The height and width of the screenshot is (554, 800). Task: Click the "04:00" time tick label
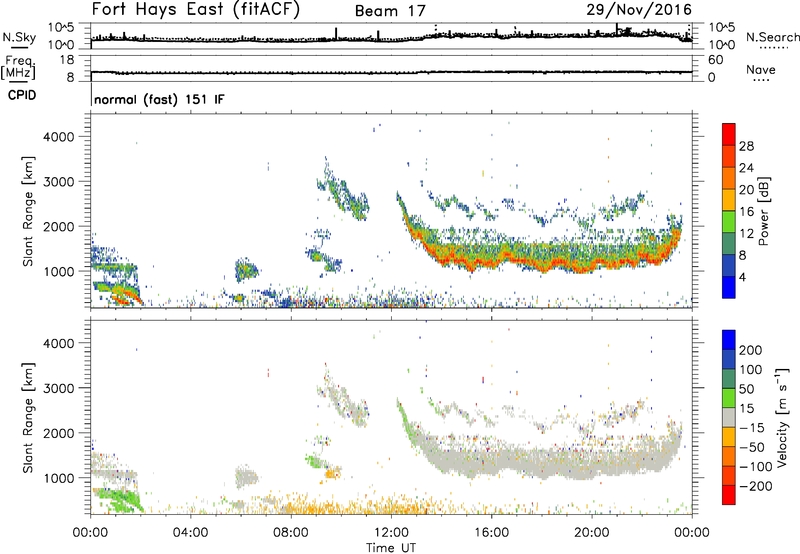click(190, 533)
